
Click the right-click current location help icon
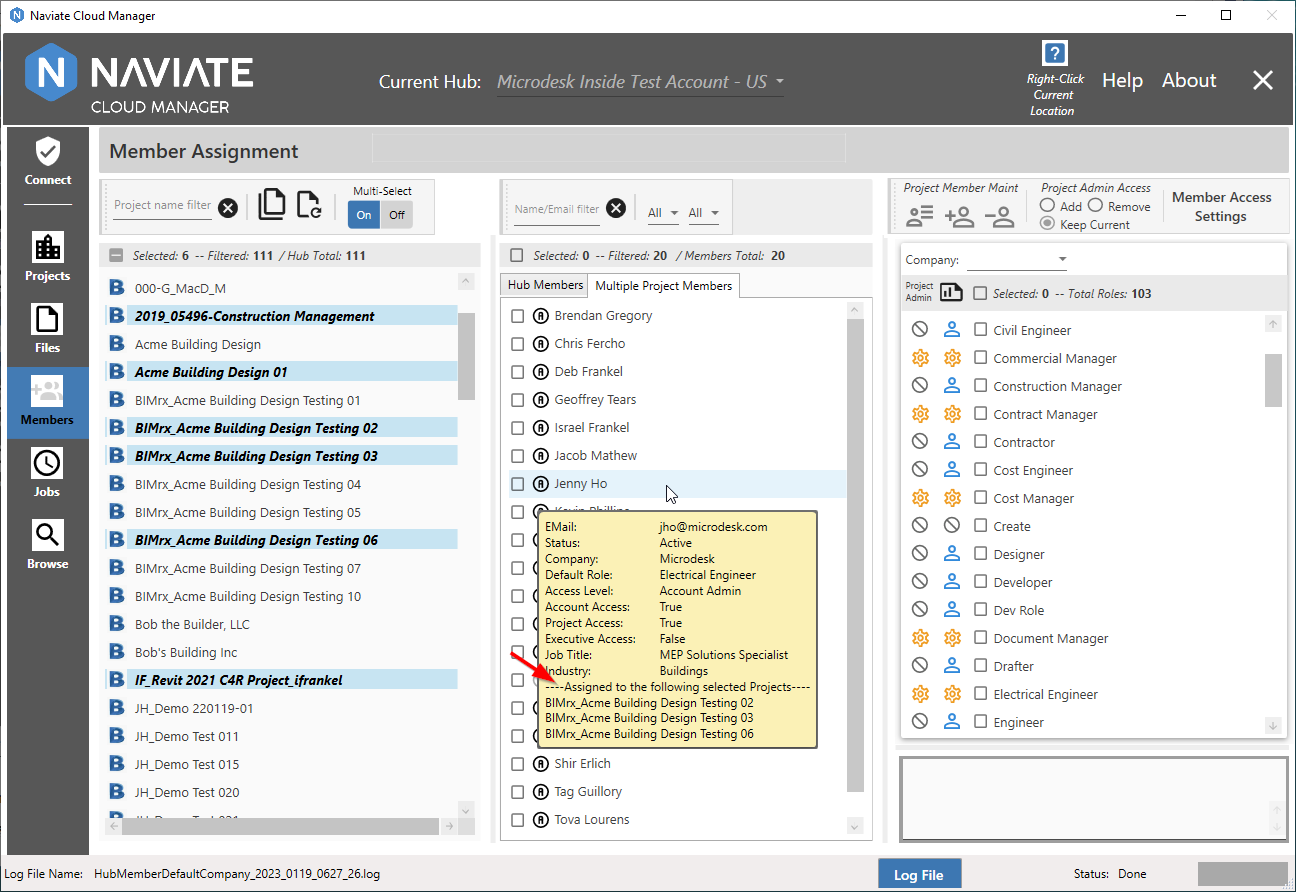(x=1054, y=53)
